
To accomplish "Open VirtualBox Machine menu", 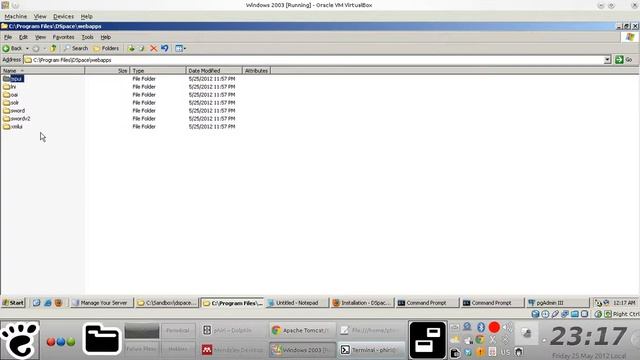I will (16, 16).
